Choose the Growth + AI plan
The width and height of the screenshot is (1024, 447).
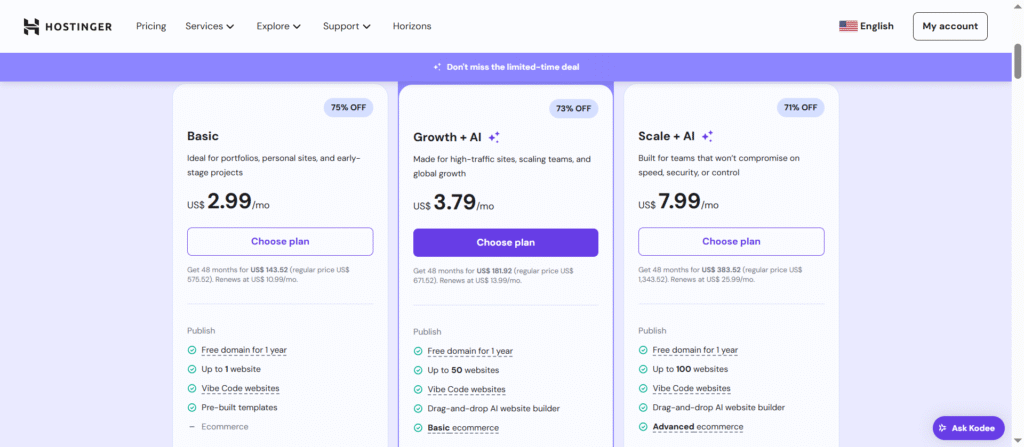(505, 242)
